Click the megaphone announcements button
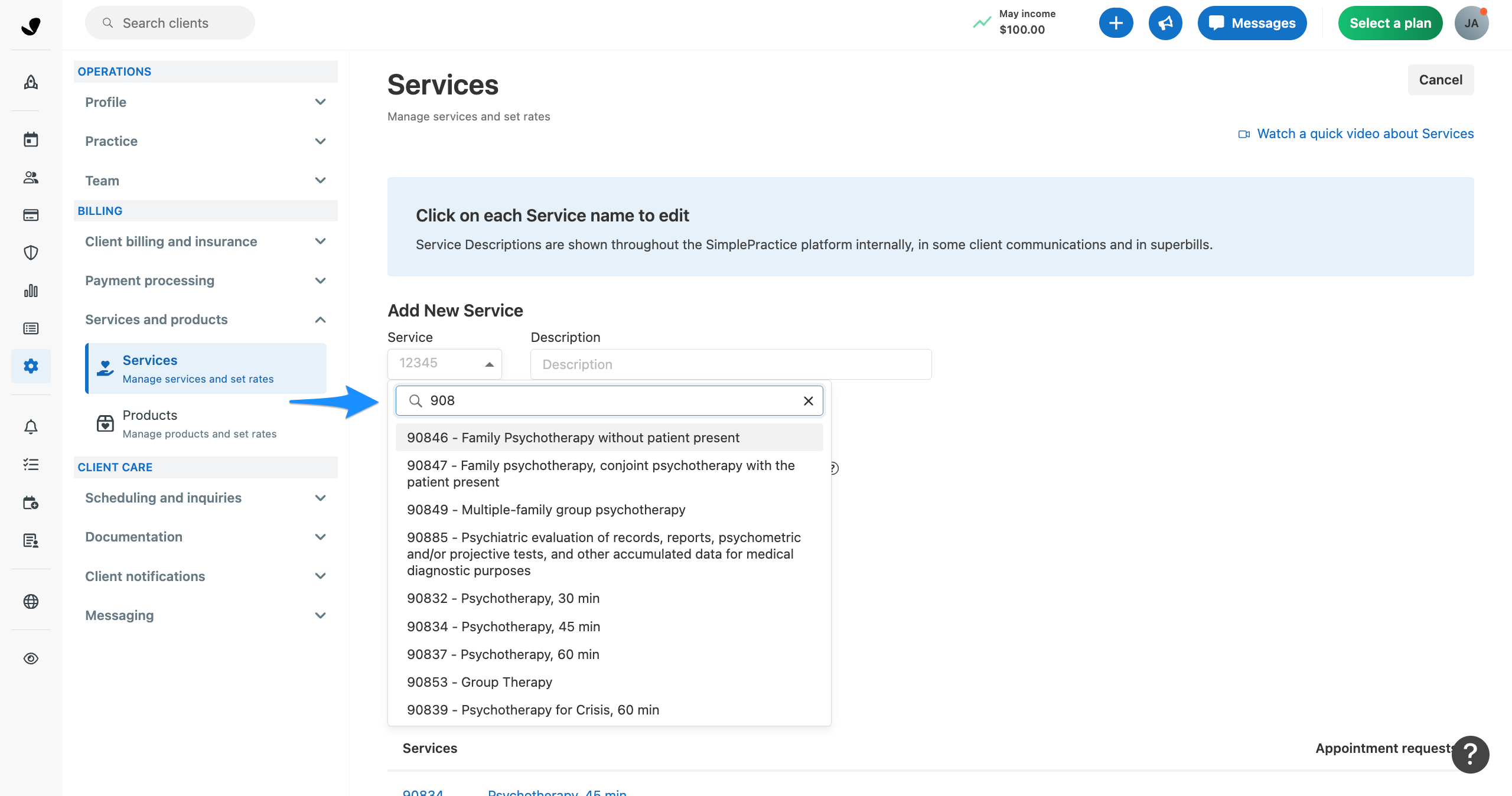The width and height of the screenshot is (1512, 796). tap(1165, 23)
